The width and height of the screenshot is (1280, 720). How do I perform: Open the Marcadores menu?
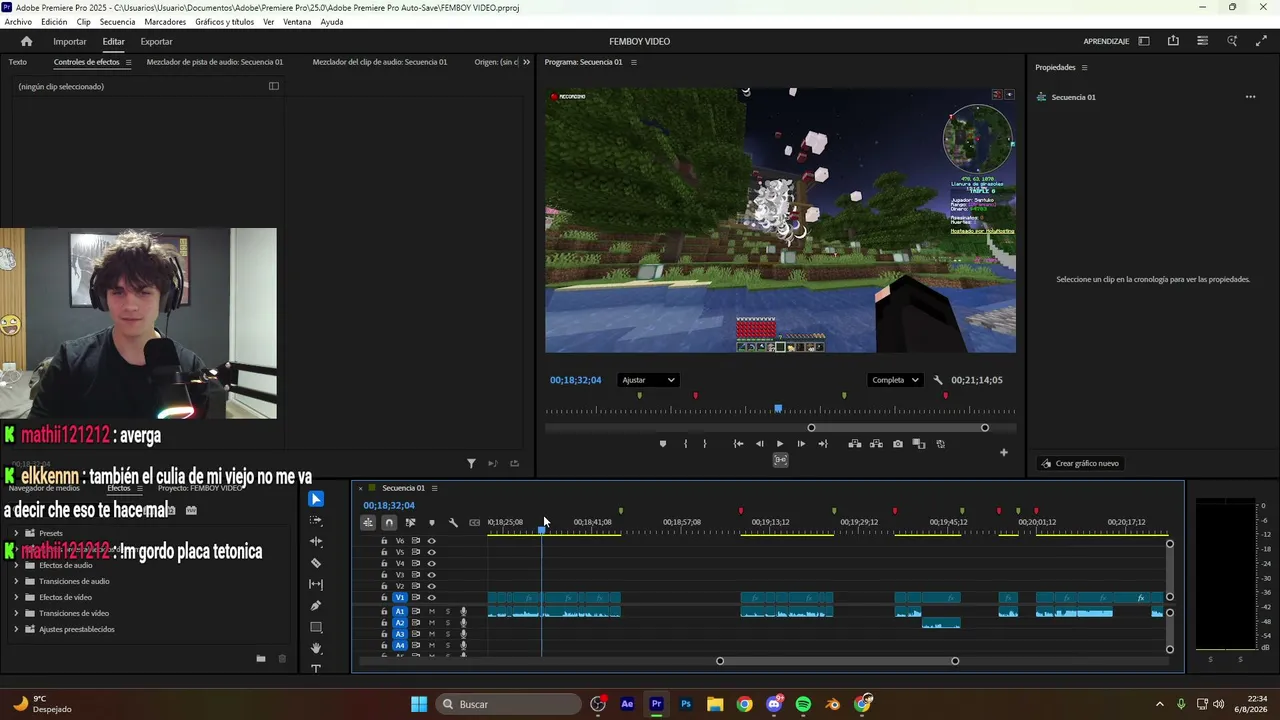click(165, 22)
